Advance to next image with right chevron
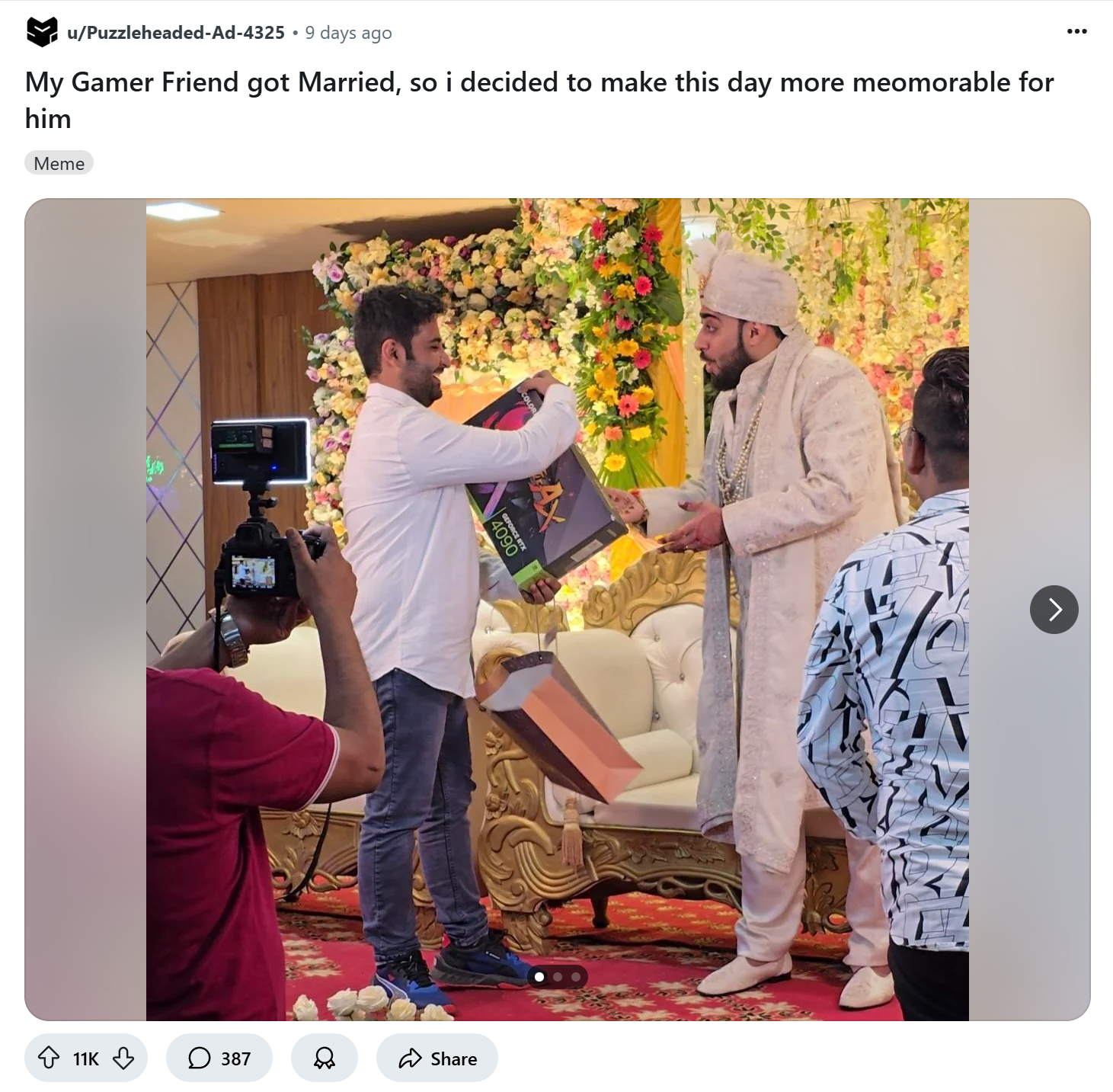This screenshot has height=1092, width=1113. pyautogui.click(x=1054, y=610)
